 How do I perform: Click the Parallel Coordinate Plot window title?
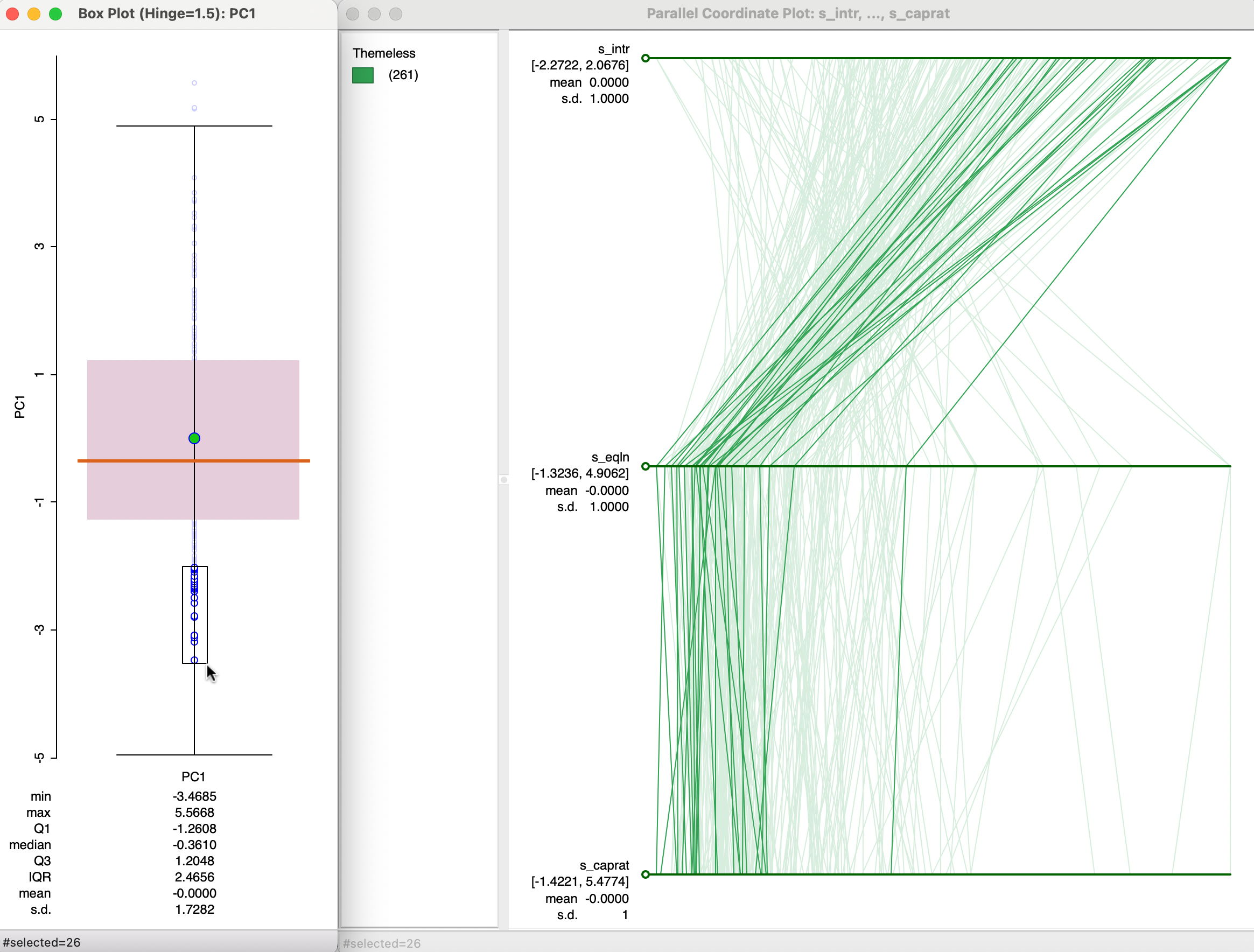pyautogui.click(x=797, y=13)
